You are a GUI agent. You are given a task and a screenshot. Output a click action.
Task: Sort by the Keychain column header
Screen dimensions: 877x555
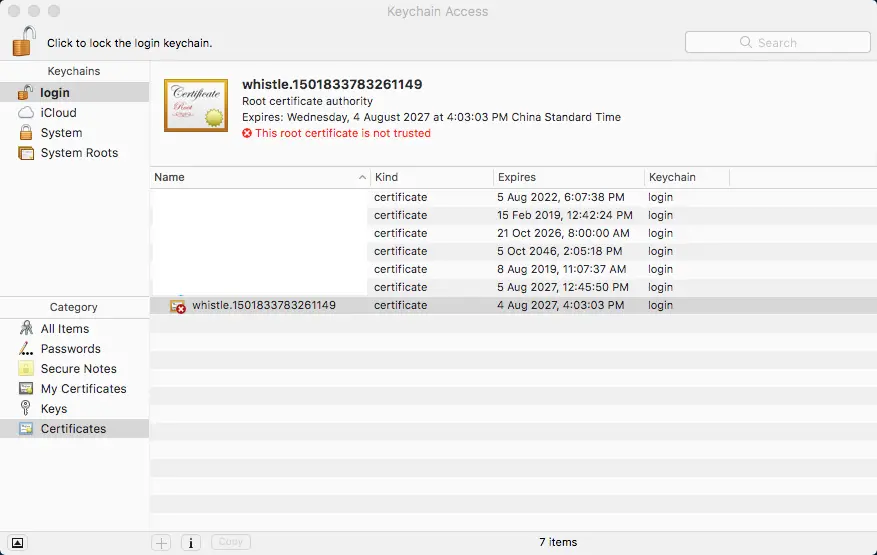tap(687, 177)
